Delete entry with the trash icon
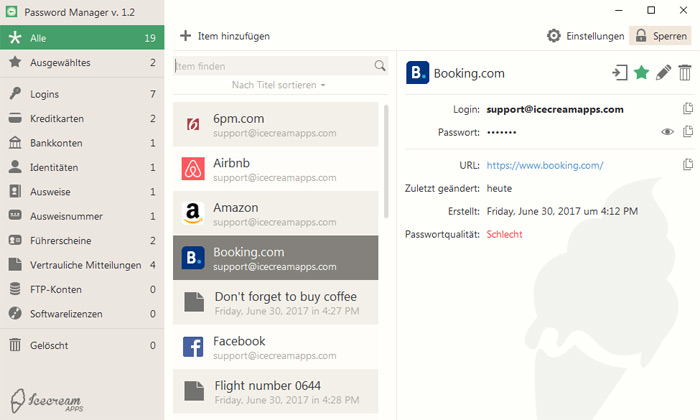This screenshot has height=420, width=700. (x=685, y=72)
